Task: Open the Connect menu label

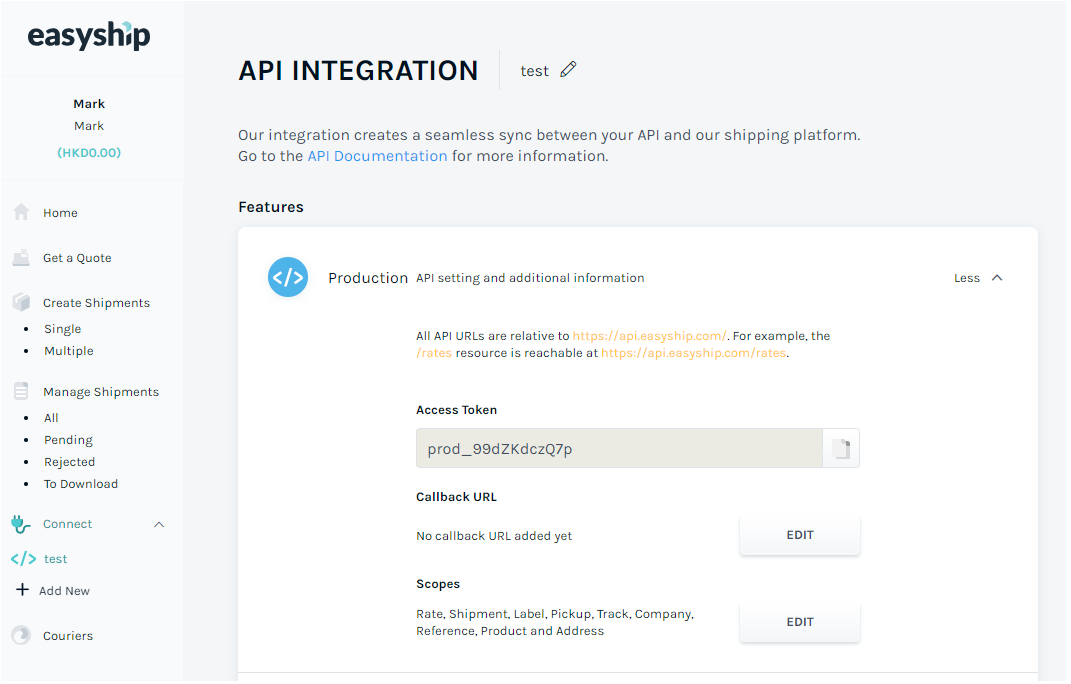Action: pos(68,524)
